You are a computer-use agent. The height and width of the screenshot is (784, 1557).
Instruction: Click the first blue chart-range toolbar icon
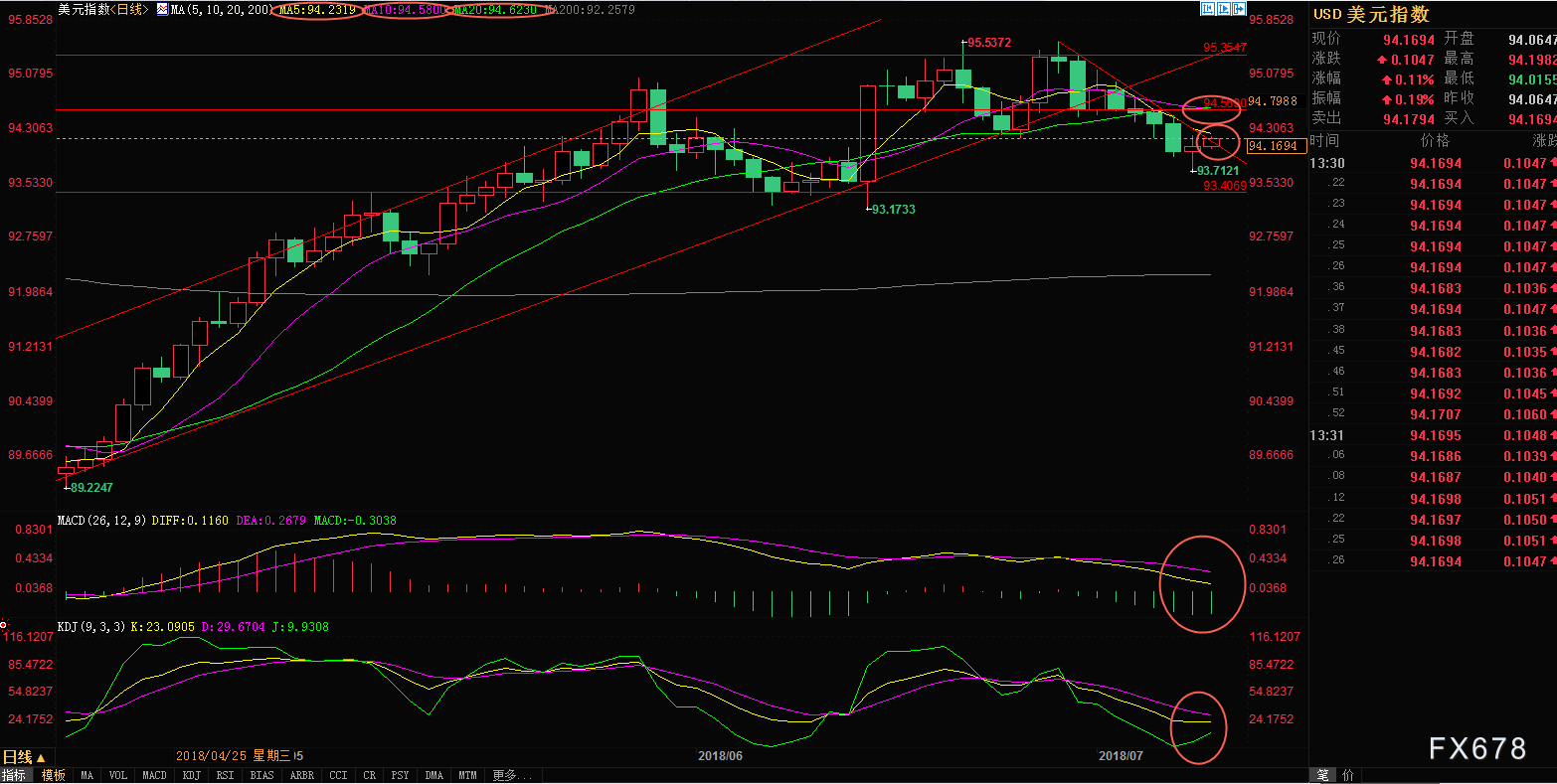pyautogui.click(x=1207, y=9)
